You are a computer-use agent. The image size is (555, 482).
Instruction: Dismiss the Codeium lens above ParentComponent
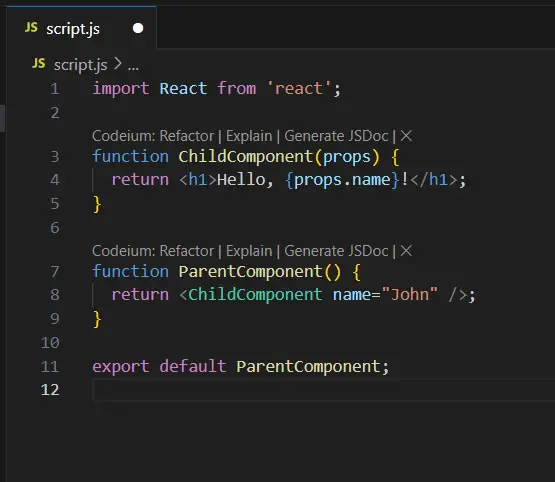tap(406, 251)
